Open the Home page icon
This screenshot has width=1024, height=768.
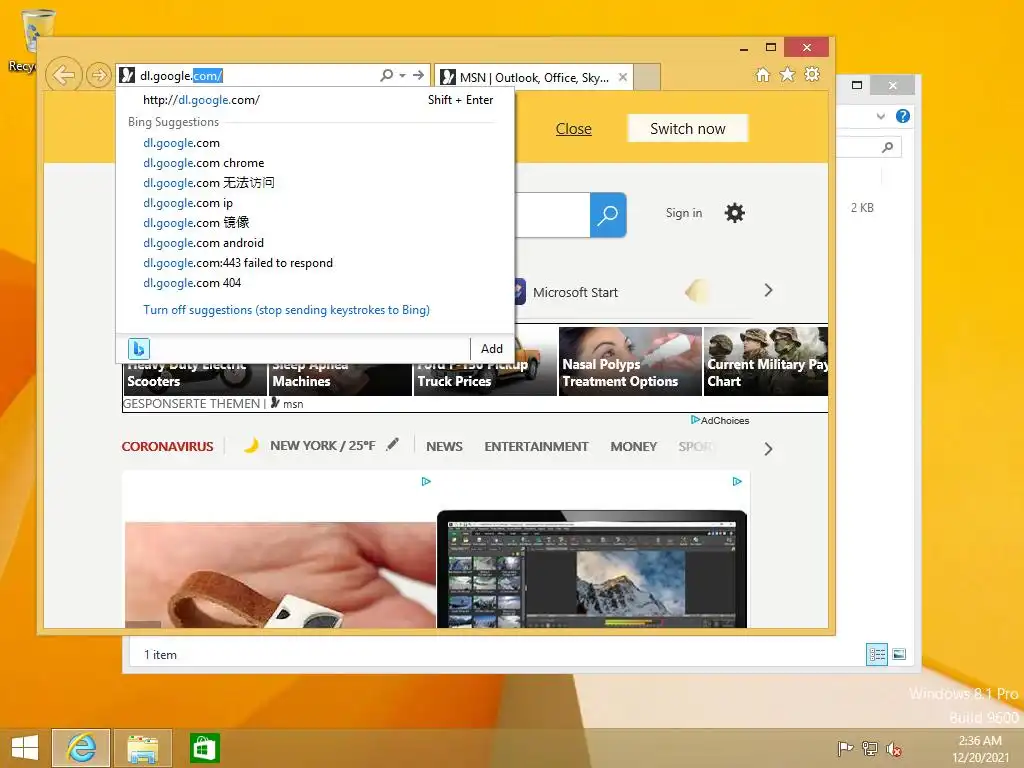[762, 74]
